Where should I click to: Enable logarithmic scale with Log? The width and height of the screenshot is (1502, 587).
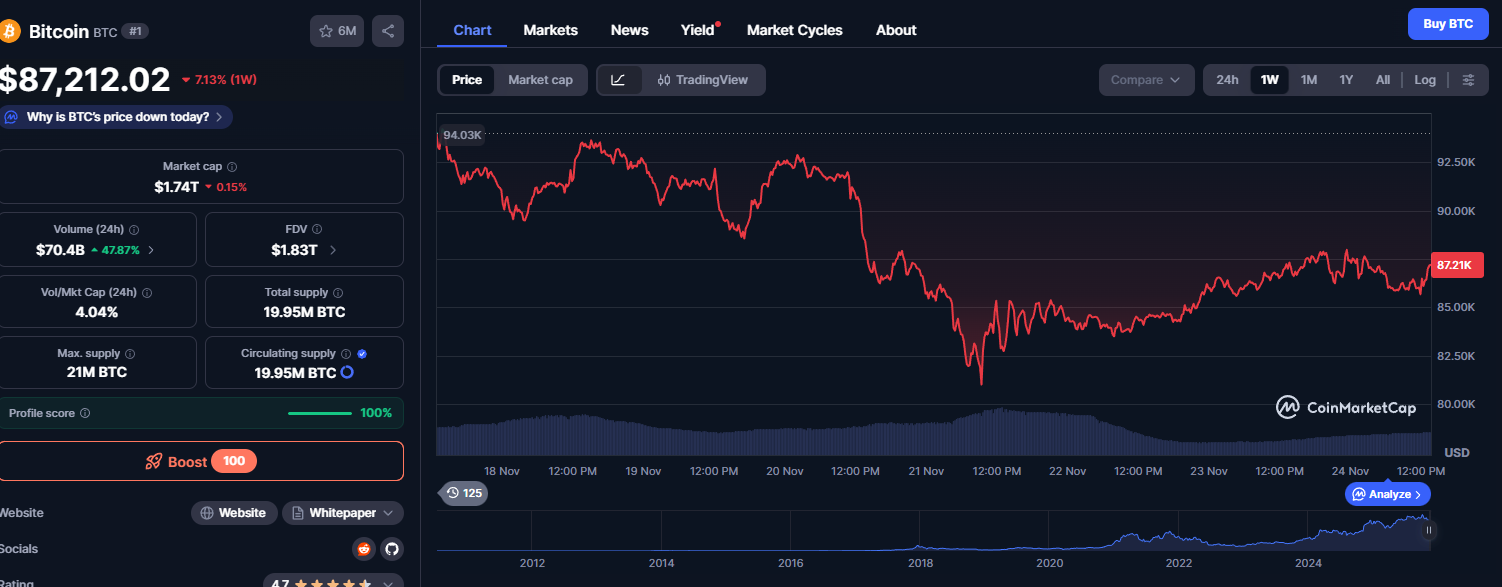click(x=1424, y=80)
